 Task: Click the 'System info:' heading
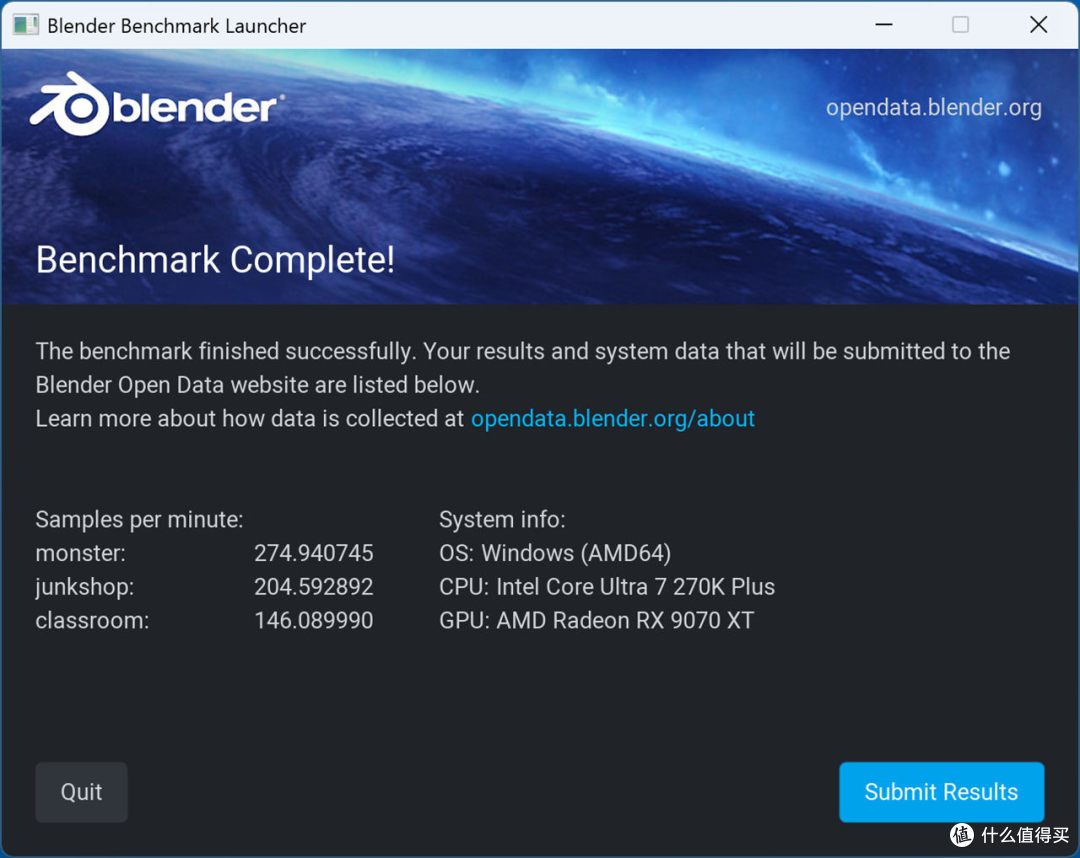tap(502, 519)
